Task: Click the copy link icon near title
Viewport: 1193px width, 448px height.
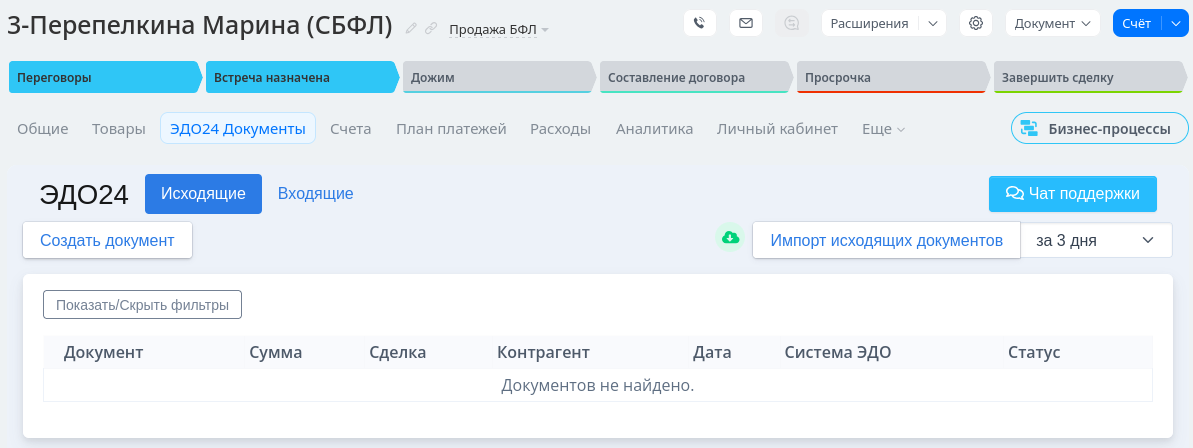Action: [x=431, y=29]
